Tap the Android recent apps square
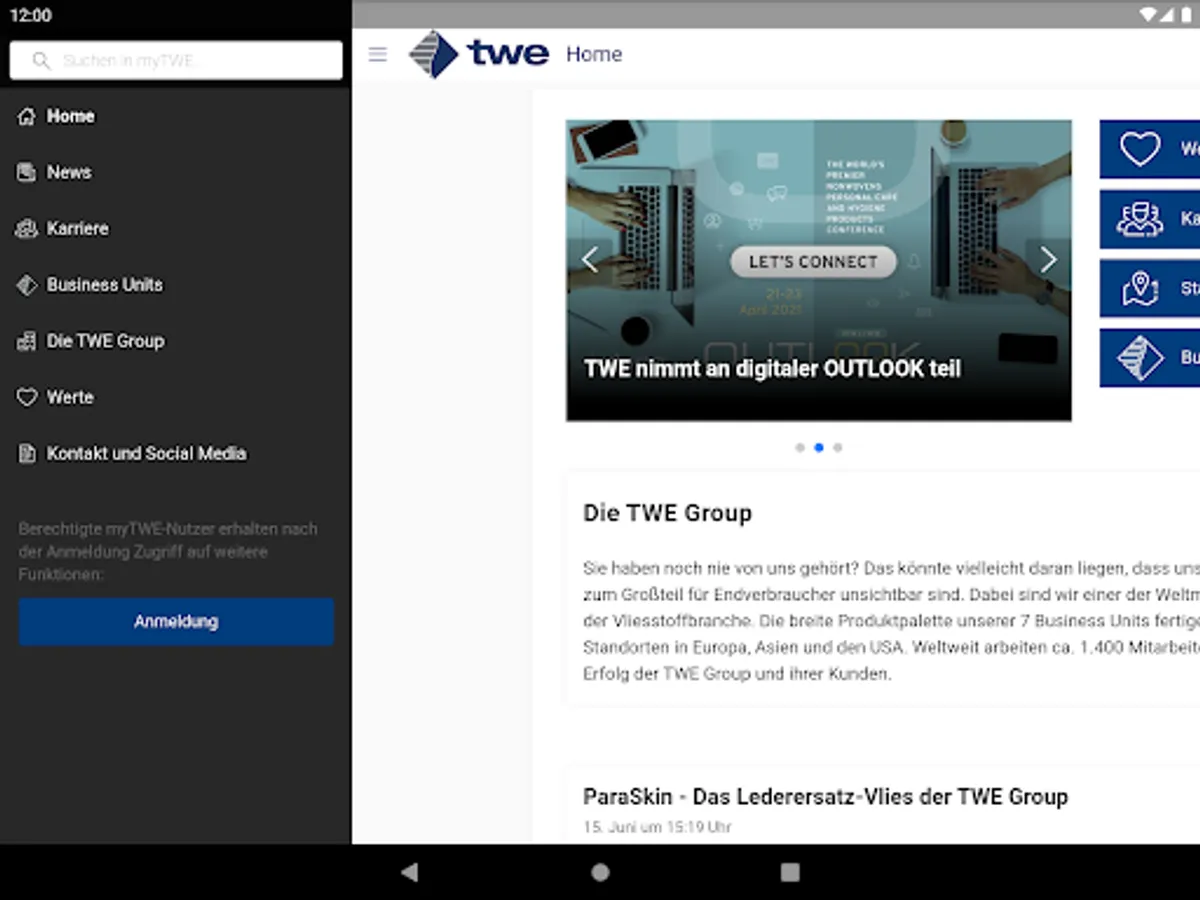 click(790, 872)
